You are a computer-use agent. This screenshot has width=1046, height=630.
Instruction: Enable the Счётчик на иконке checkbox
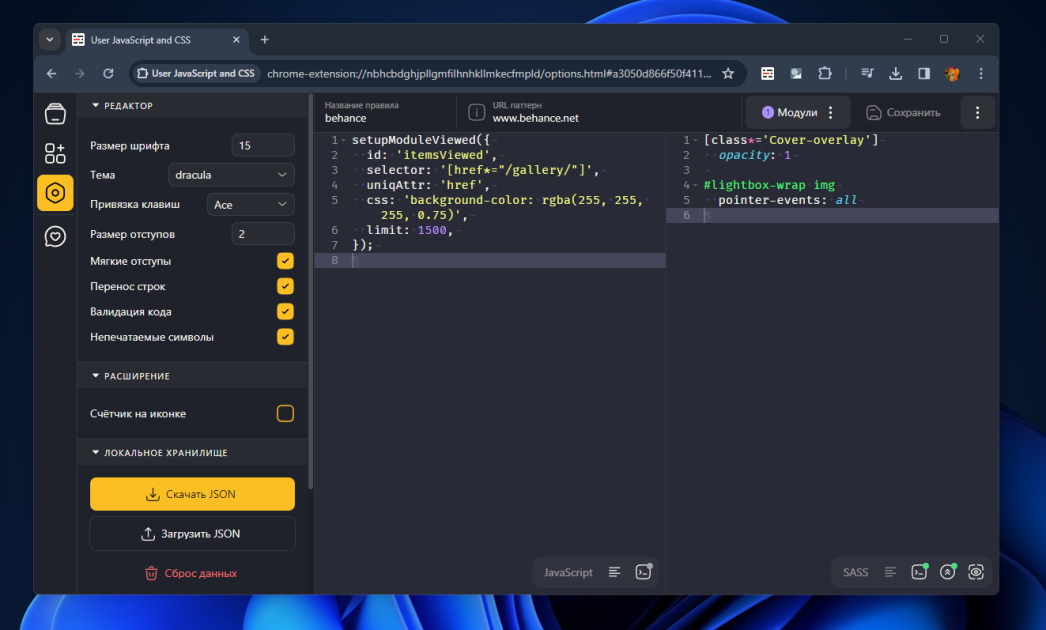(x=285, y=414)
